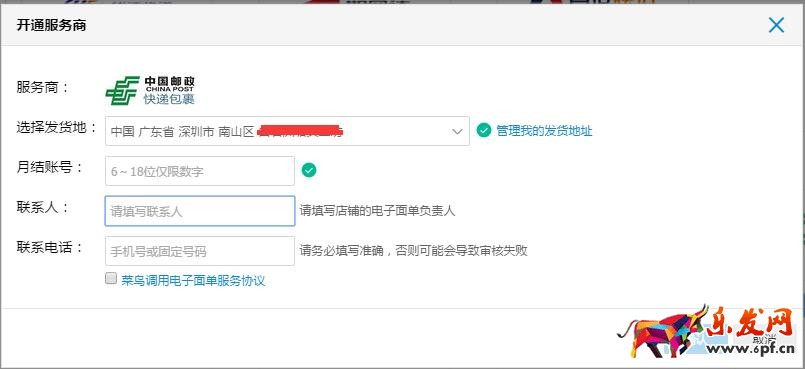The width and height of the screenshot is (805, 369).
Task: Close the 开通服务商 dialog with X
Action: pyautogui.click(x=776, y=25)
